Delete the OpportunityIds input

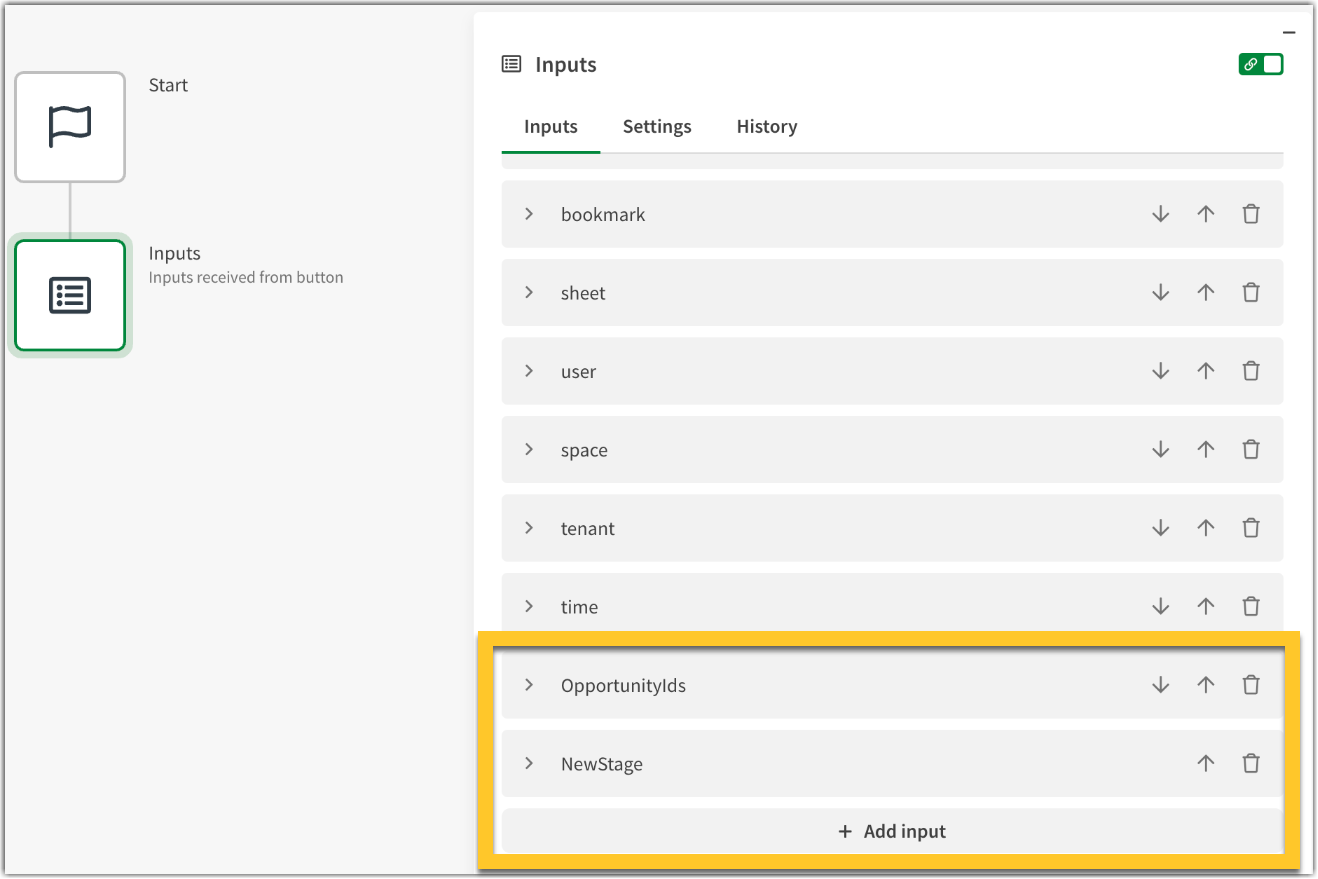(x=1250, y=685)
